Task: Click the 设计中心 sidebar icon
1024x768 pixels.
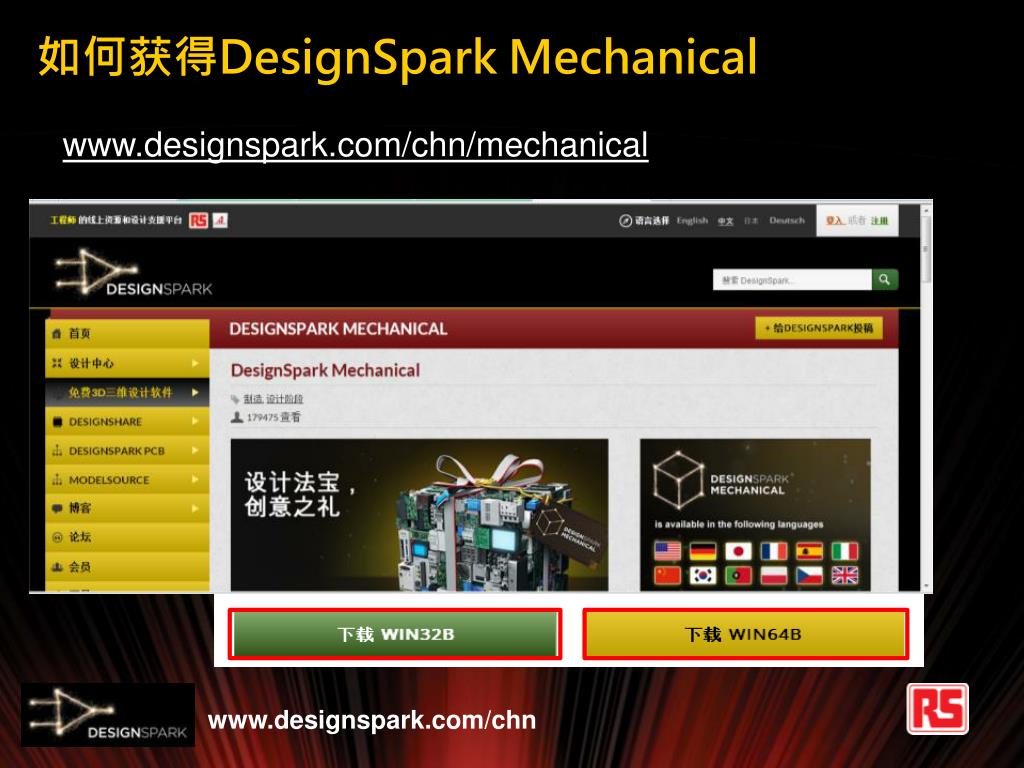Action: point(57,363)
